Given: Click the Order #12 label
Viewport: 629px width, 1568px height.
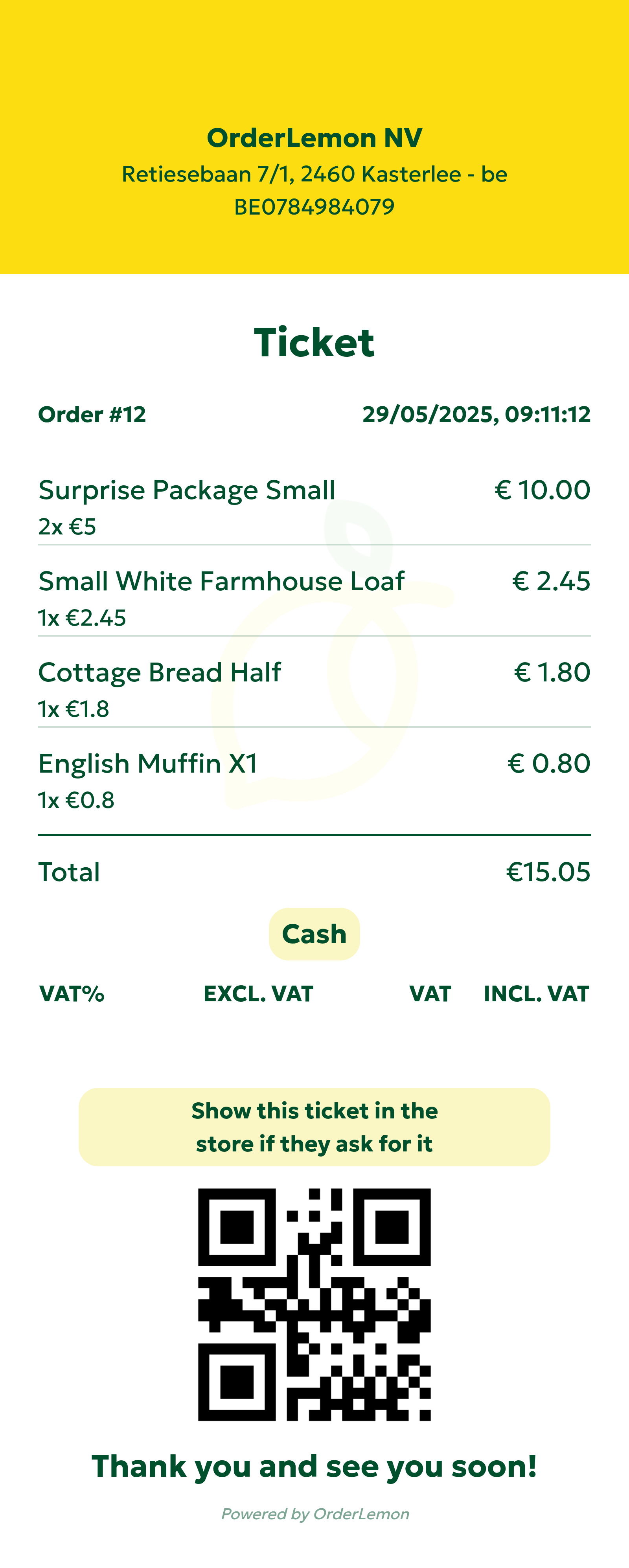Looking at the screenshot, I should click(x=92, y=415).
